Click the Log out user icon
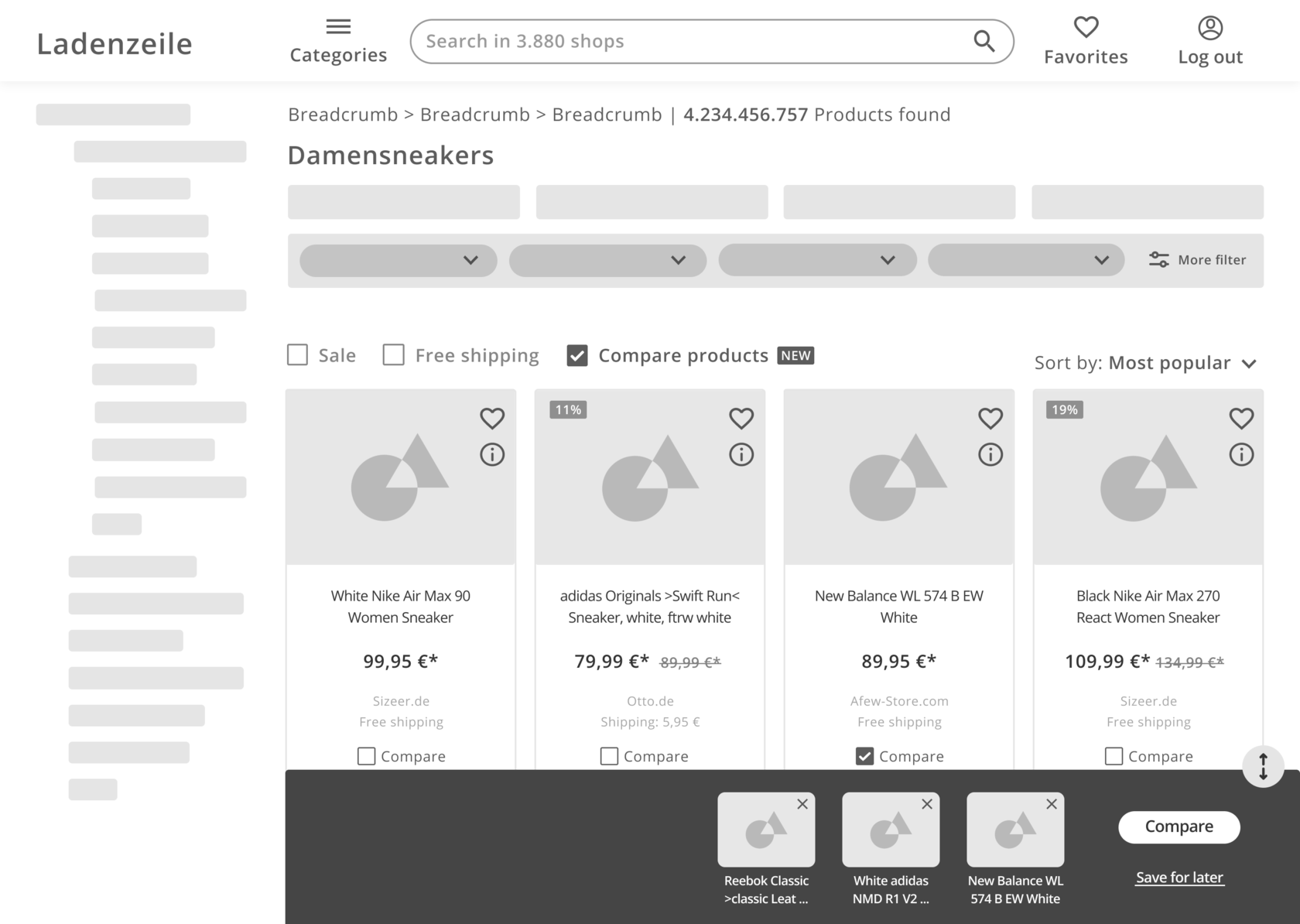 pos(1210,28)
